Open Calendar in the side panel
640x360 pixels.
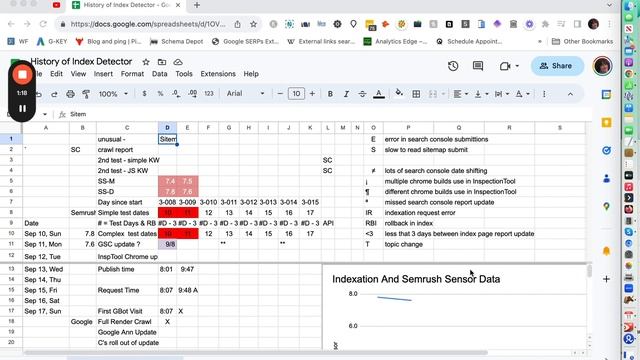(607, 95)
